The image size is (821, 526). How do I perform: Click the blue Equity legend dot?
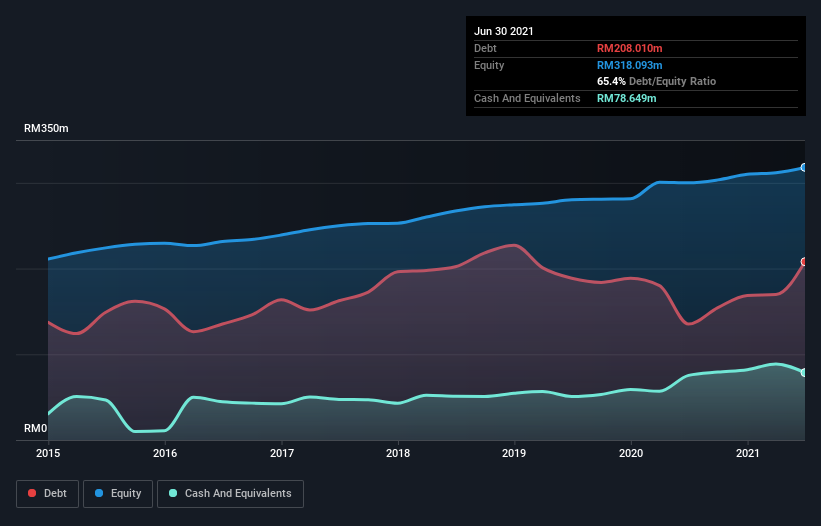[99, 493]
